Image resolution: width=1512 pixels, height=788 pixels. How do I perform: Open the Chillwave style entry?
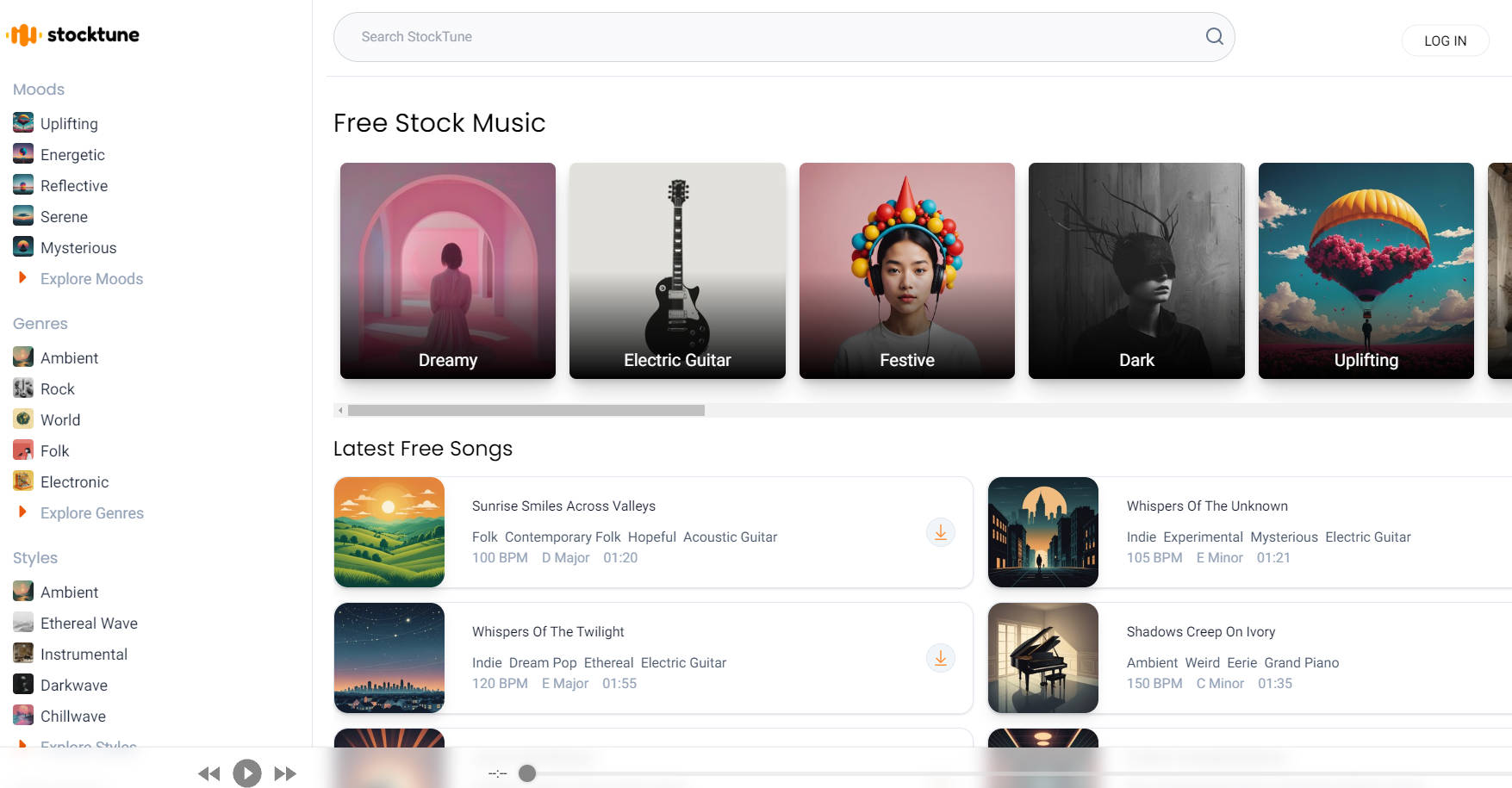(72, 716)
